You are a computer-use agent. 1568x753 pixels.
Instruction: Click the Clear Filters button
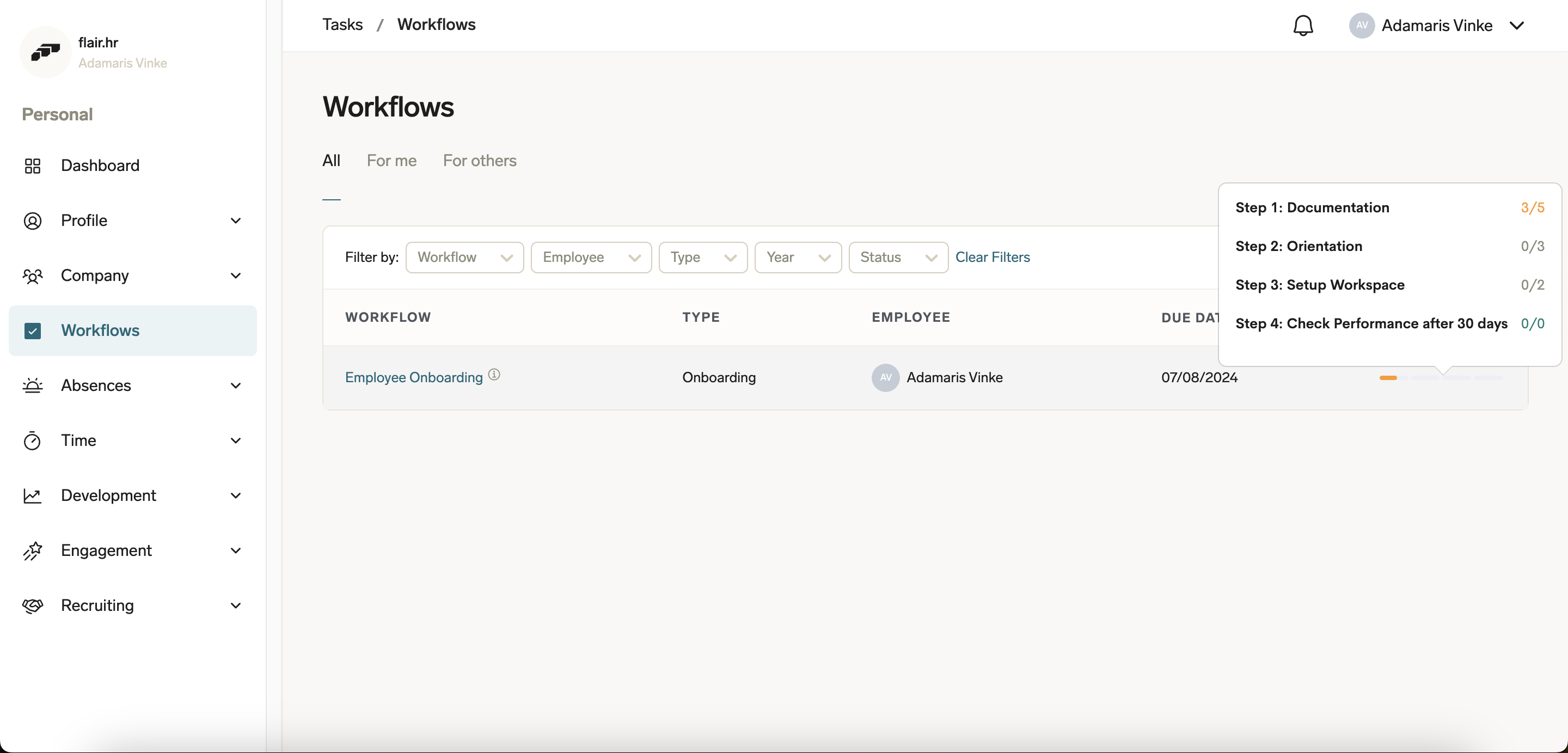coord(992,257)
